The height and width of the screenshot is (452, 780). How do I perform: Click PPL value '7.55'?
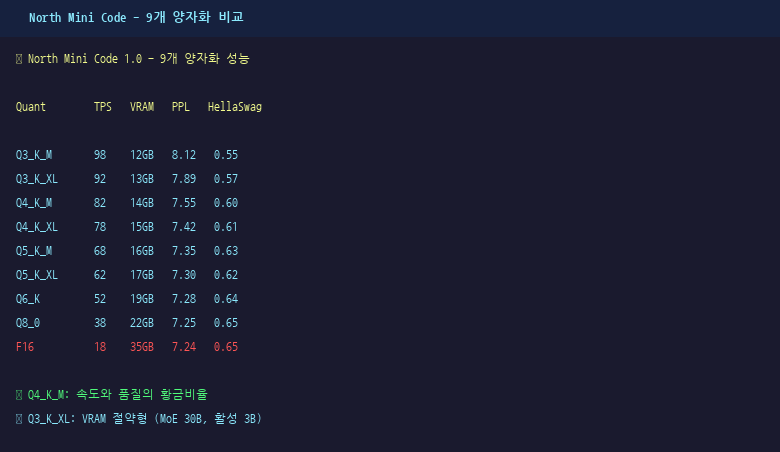pyautogui.click(x=184, y=203)
